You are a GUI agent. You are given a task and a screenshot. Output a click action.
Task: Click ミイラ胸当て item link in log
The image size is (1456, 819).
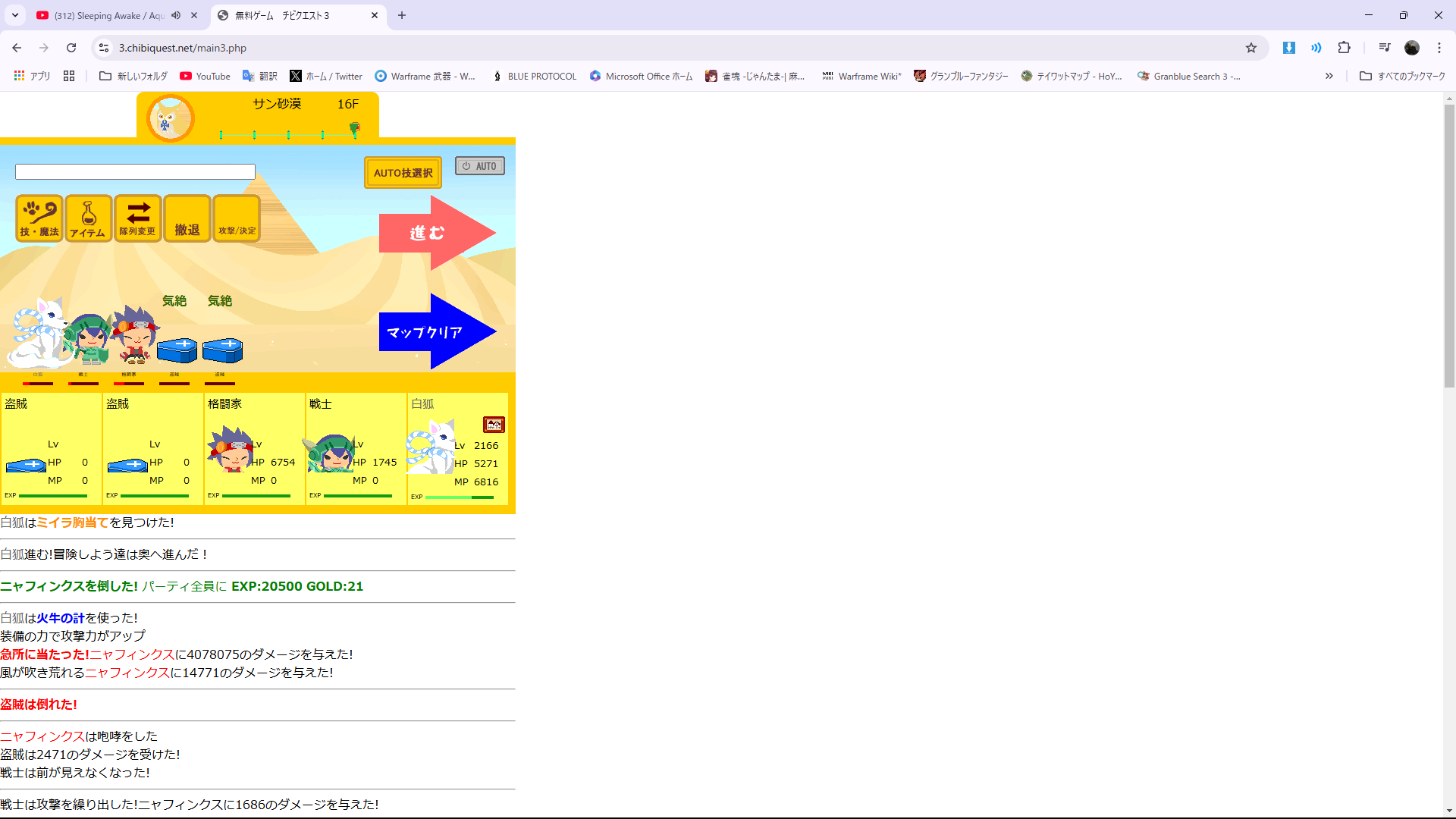(x=73, y=522)
